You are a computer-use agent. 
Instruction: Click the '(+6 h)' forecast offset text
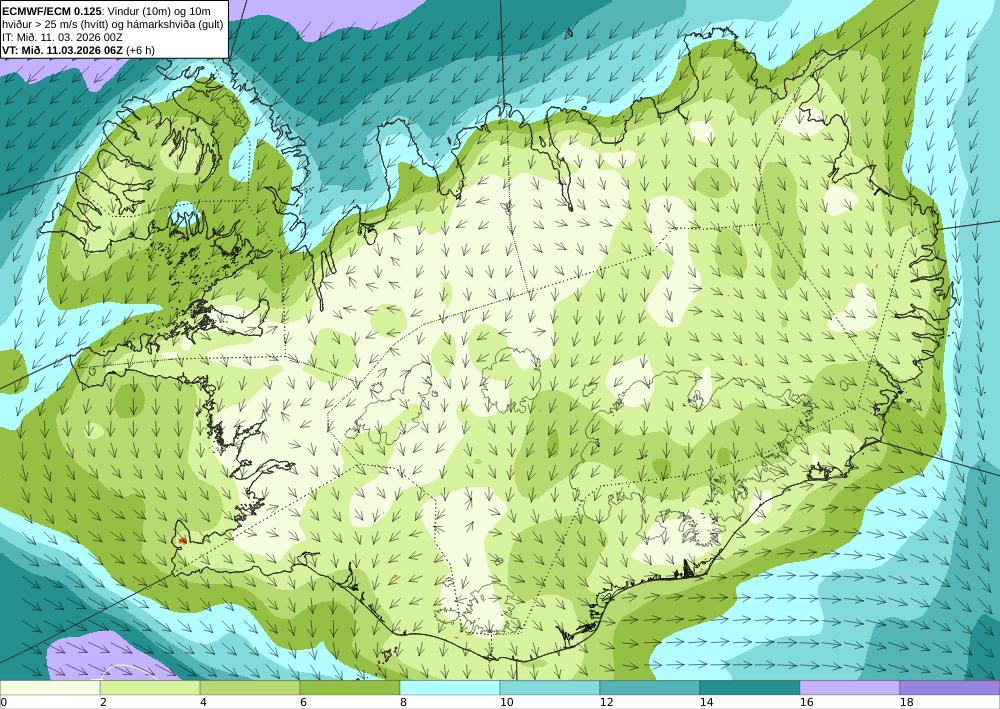click(140, 50)
